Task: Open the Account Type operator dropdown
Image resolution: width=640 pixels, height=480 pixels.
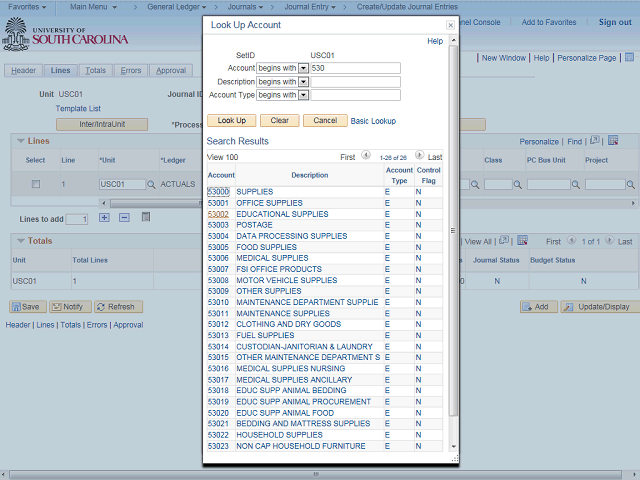Action: [303, 96]
